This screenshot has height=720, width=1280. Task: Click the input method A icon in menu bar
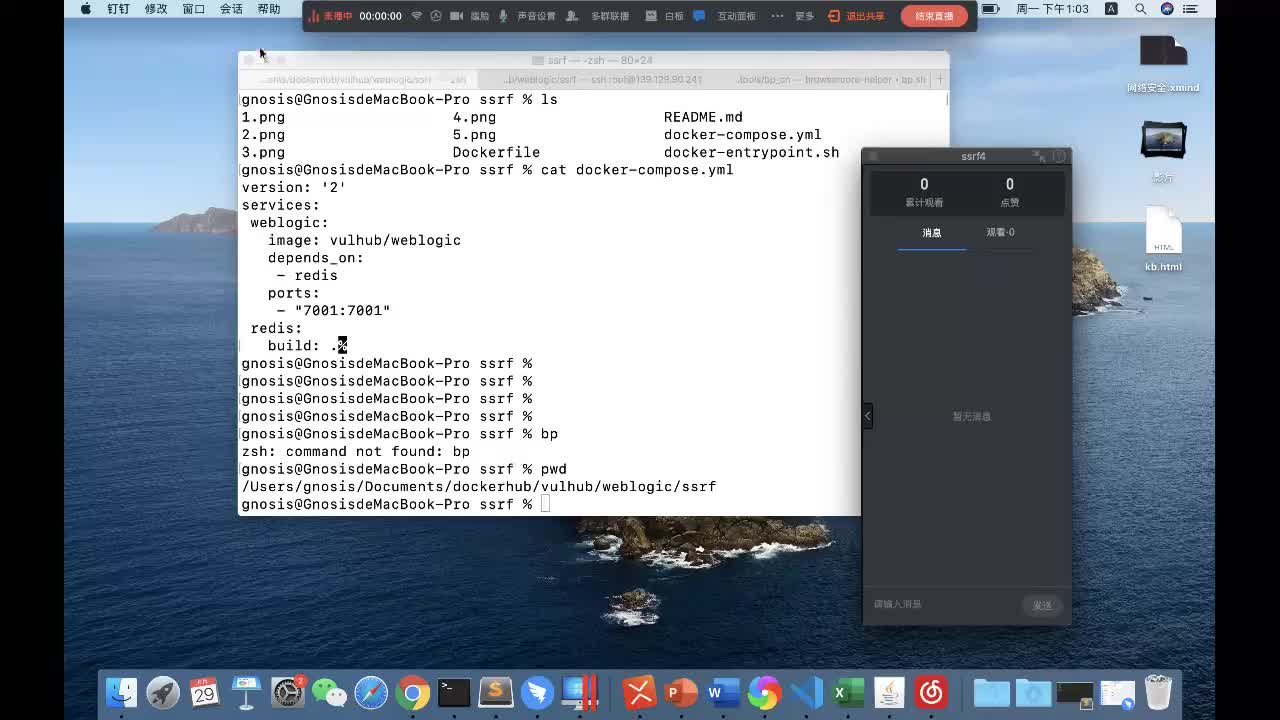(1111, 9)
